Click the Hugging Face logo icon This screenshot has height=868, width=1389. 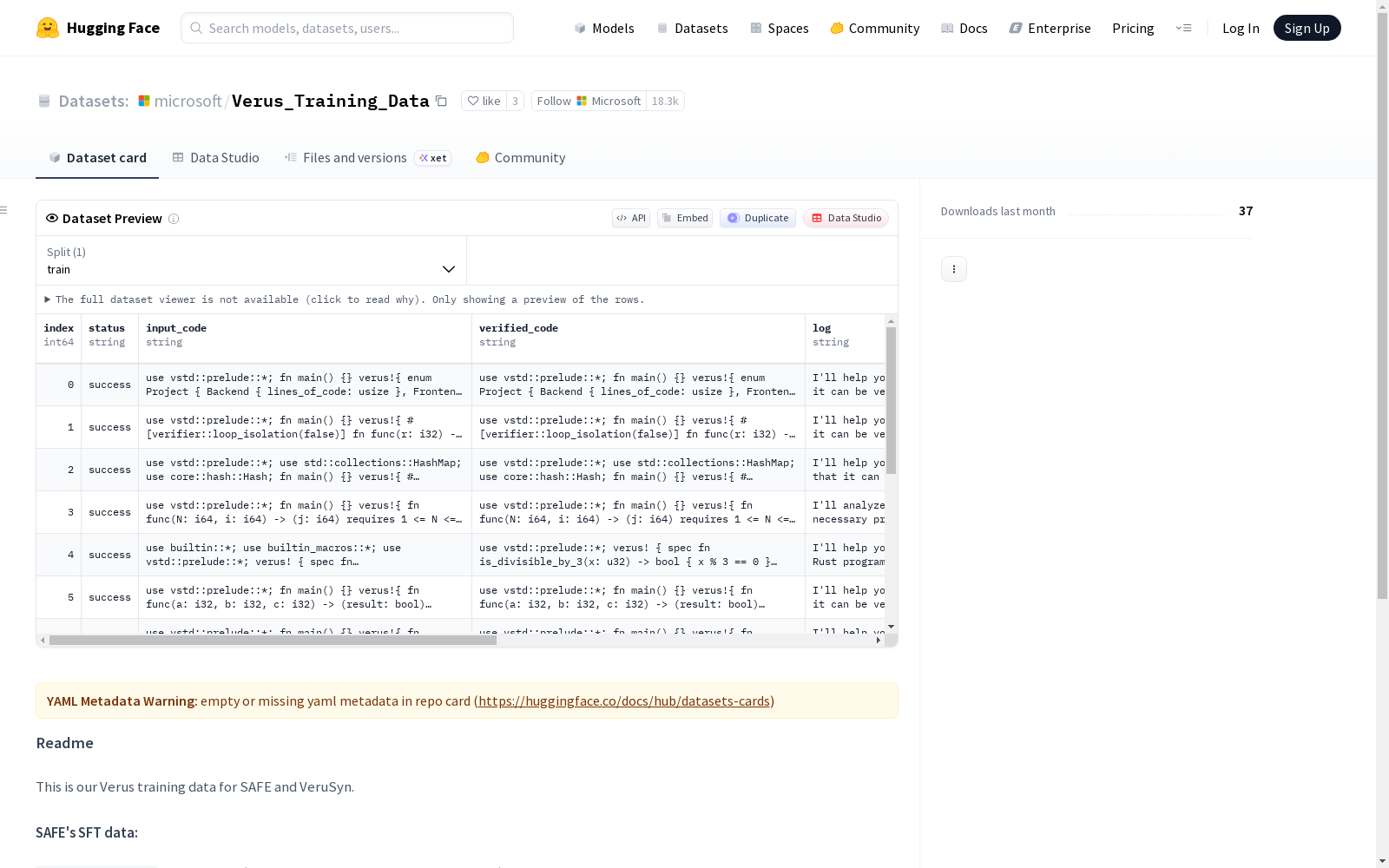click(48, 28)
